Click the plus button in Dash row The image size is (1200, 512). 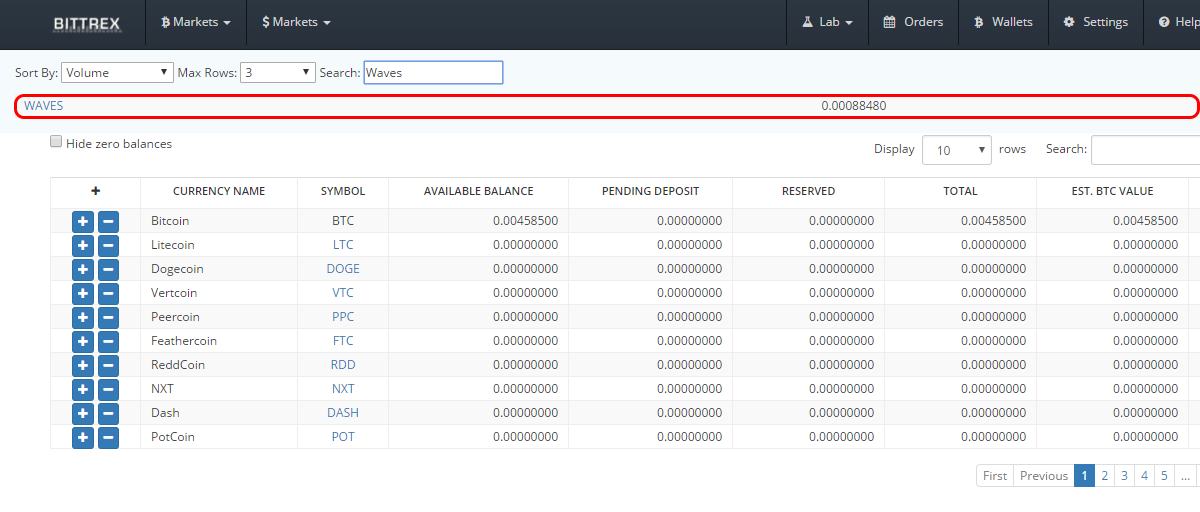pos(83,413)
